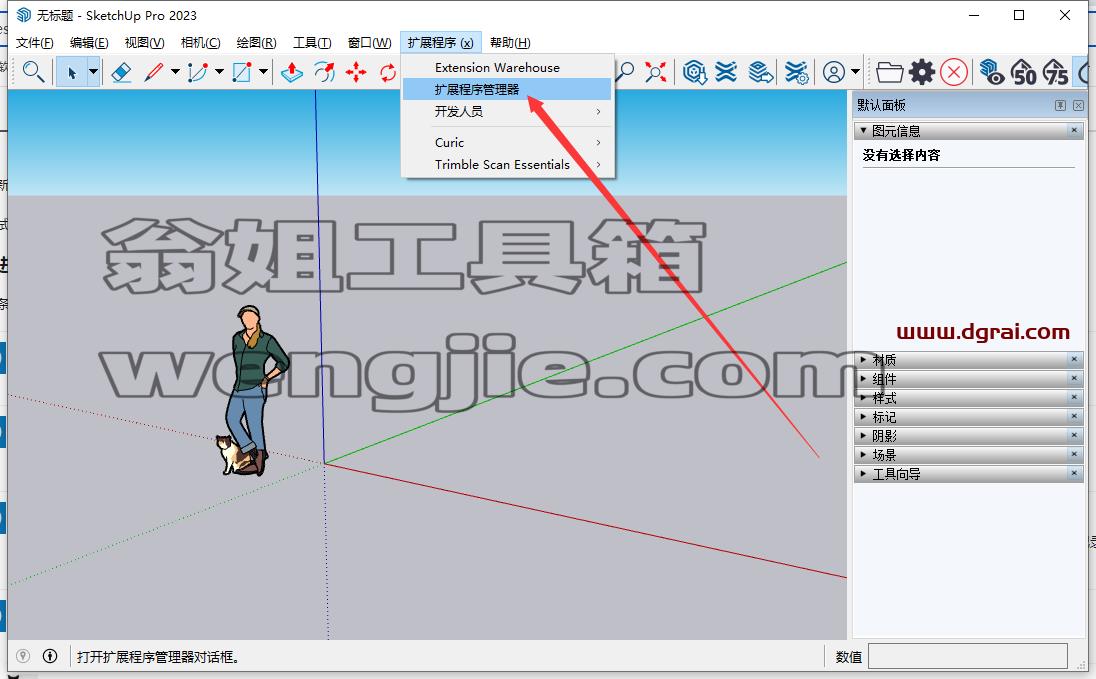The height and width of the screenshot is (679, 1096).
Task: Select the Arc tool
Action: [x=198, y=71]
